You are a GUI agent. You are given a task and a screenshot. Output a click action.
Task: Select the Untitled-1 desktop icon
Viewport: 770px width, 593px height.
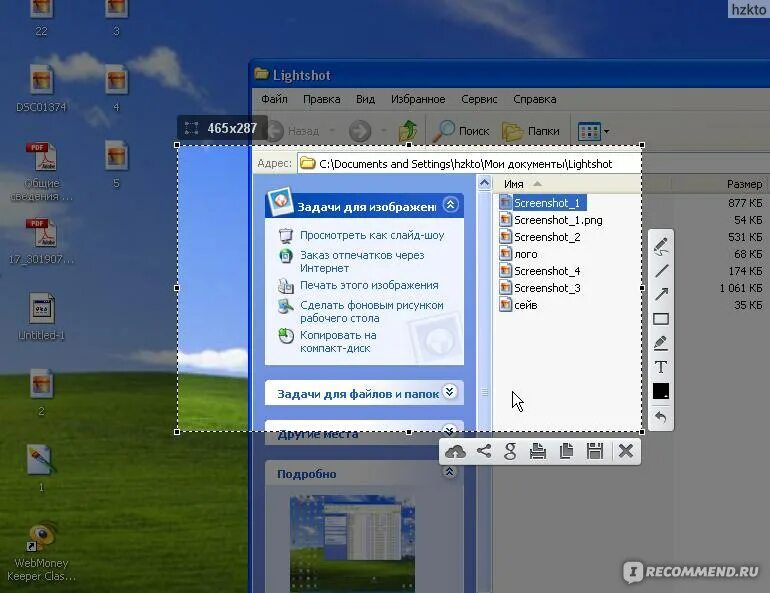point(41,317)
